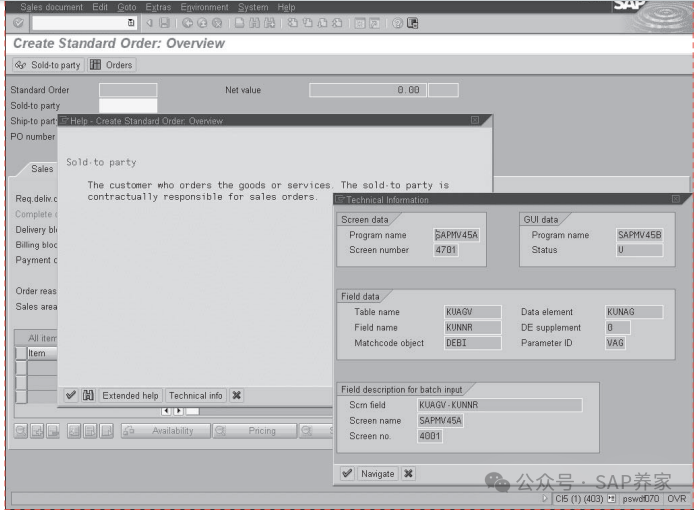Screen dimensions: 694x510
Task: Open the Sales document menu
Action: click(x=51, y=7)
